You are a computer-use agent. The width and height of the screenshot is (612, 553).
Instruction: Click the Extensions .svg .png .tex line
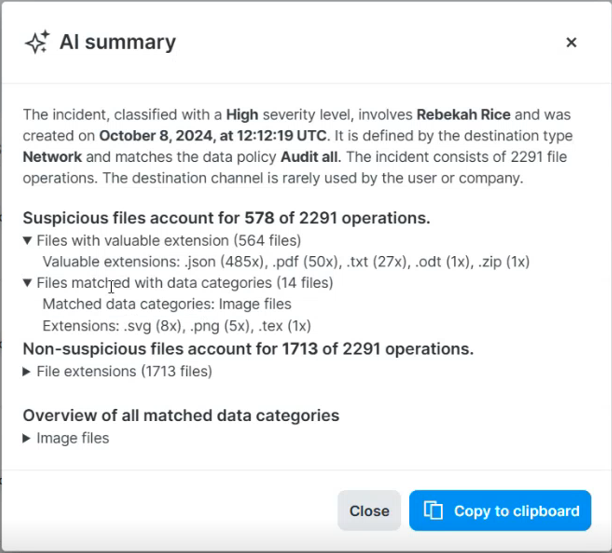click(177, 326)
